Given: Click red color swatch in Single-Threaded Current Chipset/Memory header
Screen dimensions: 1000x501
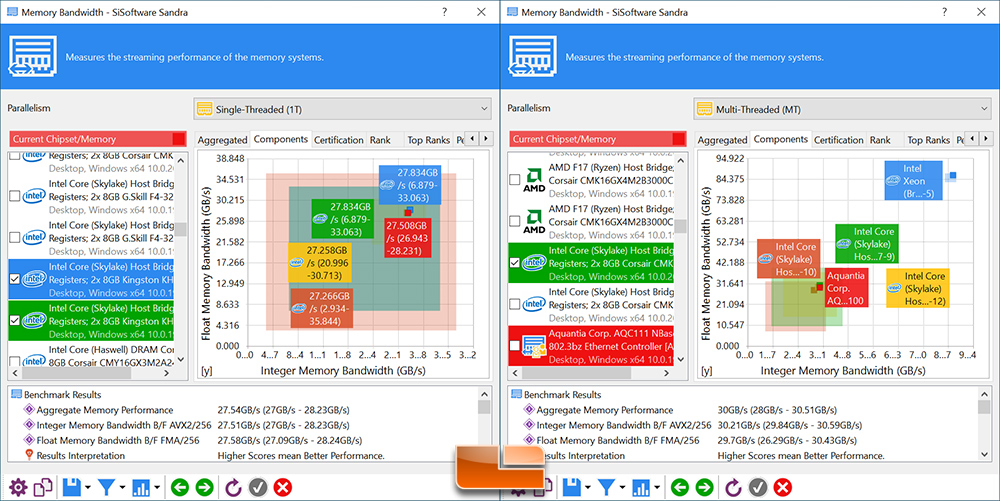Looking at the screenshot, I should [x=179, y=139].
